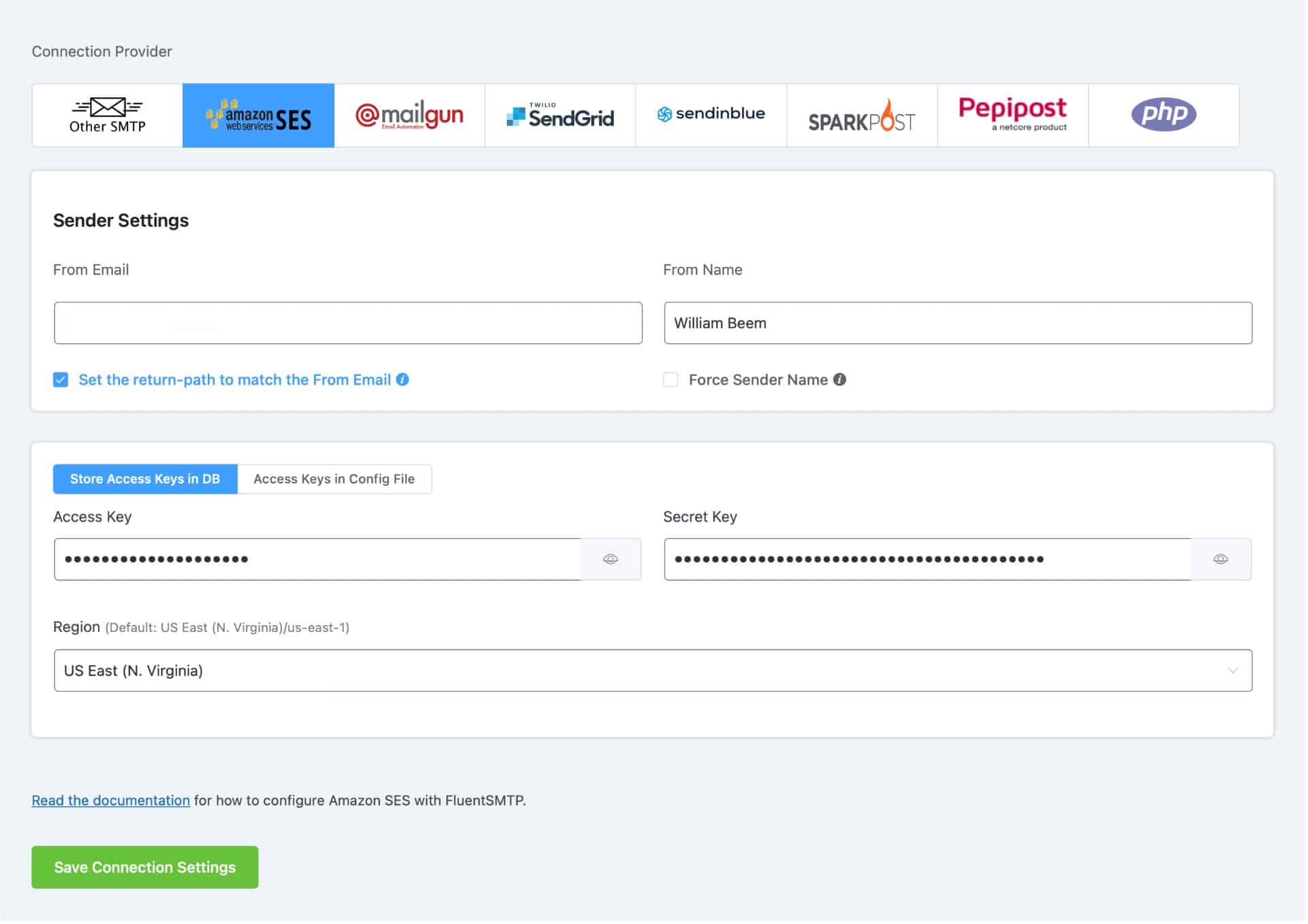This screenshot has height=924, width=1308.
Task: Click the Connection Provider label
Action: point(102,51)
